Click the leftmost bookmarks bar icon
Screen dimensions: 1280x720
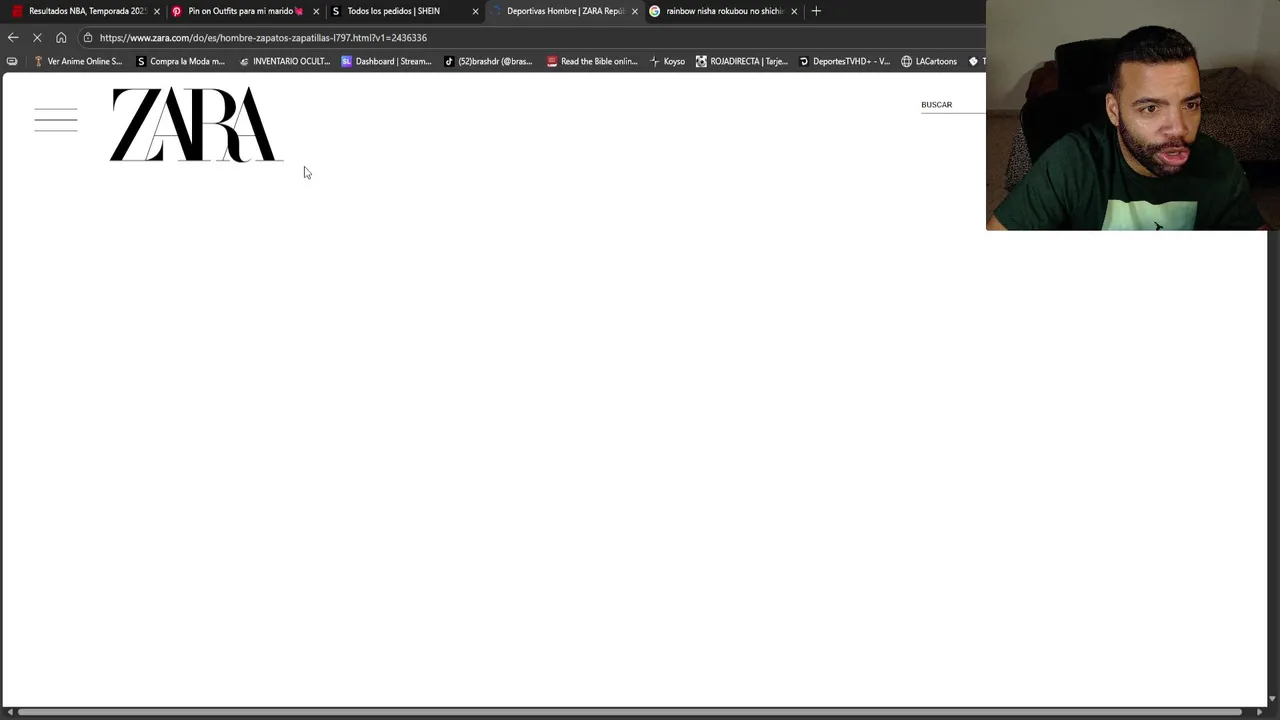click(x=11, y=61)
